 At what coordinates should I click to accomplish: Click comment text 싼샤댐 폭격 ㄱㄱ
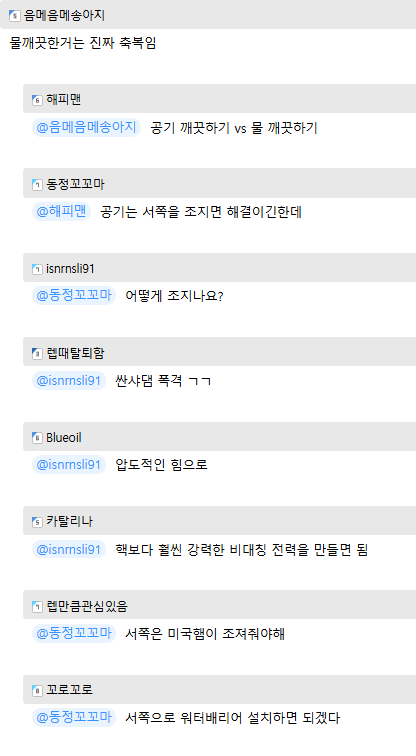coord(163,380)
